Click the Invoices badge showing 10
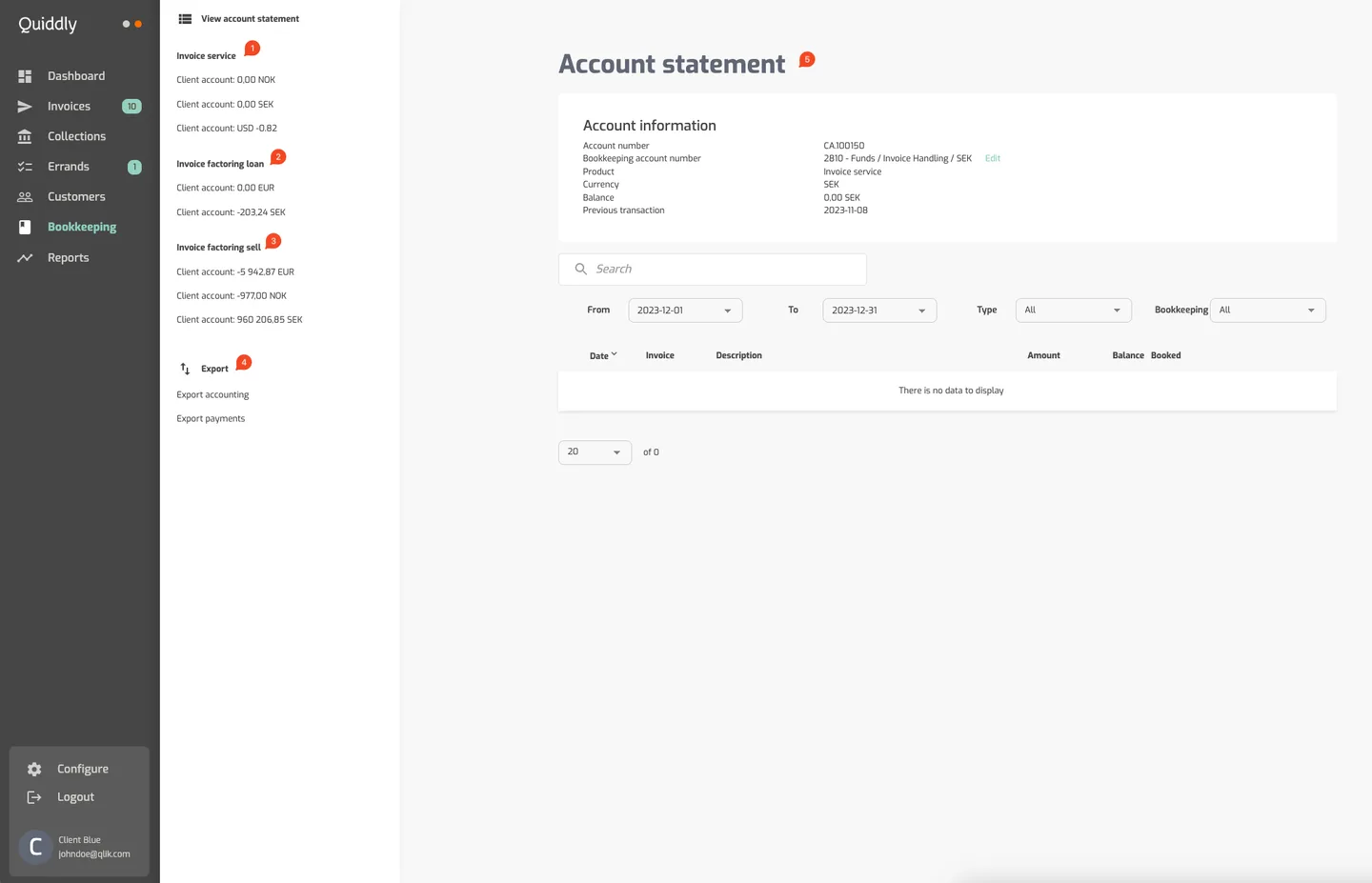The width and height of the screenshot is (1372, 883). [131, 107]
